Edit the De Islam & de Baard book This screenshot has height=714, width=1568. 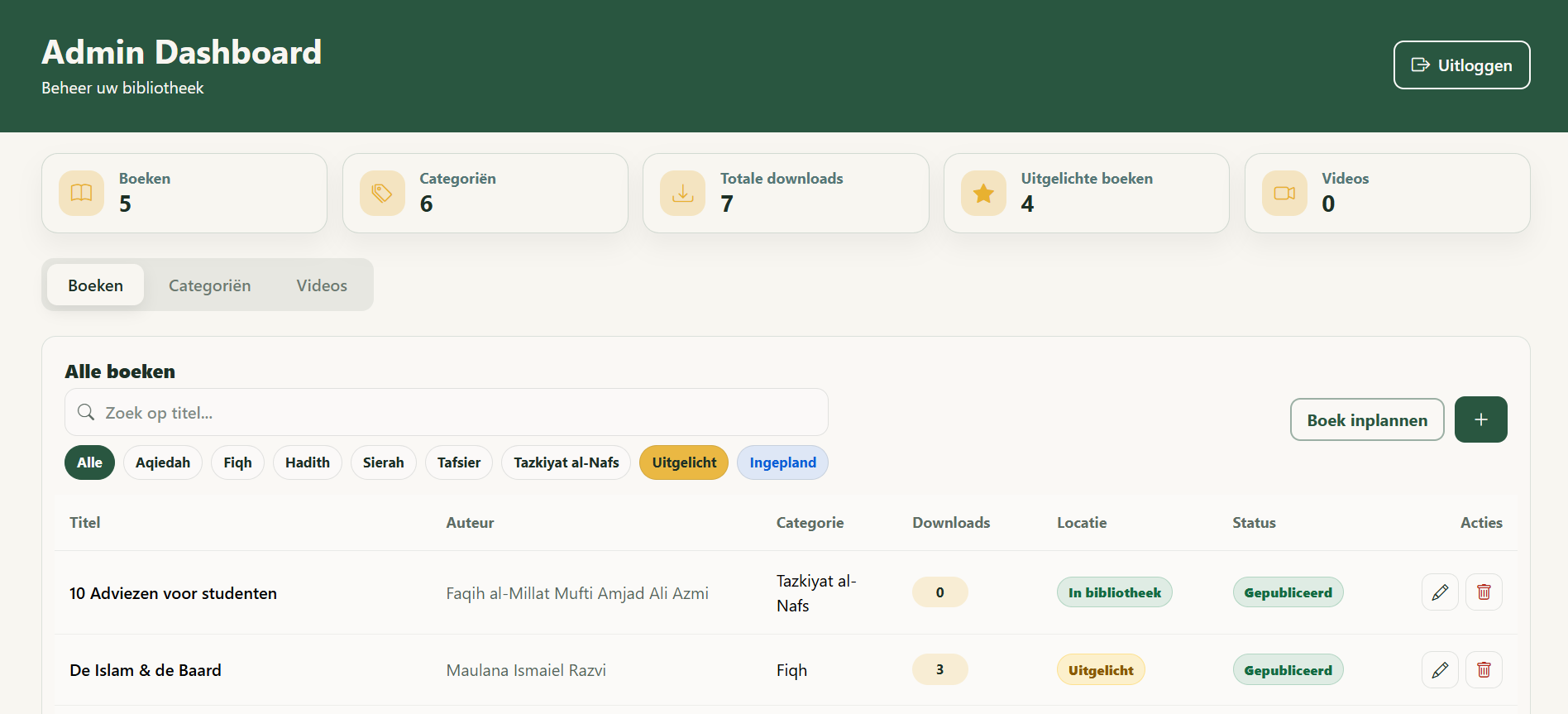(x=1440, y=670)
